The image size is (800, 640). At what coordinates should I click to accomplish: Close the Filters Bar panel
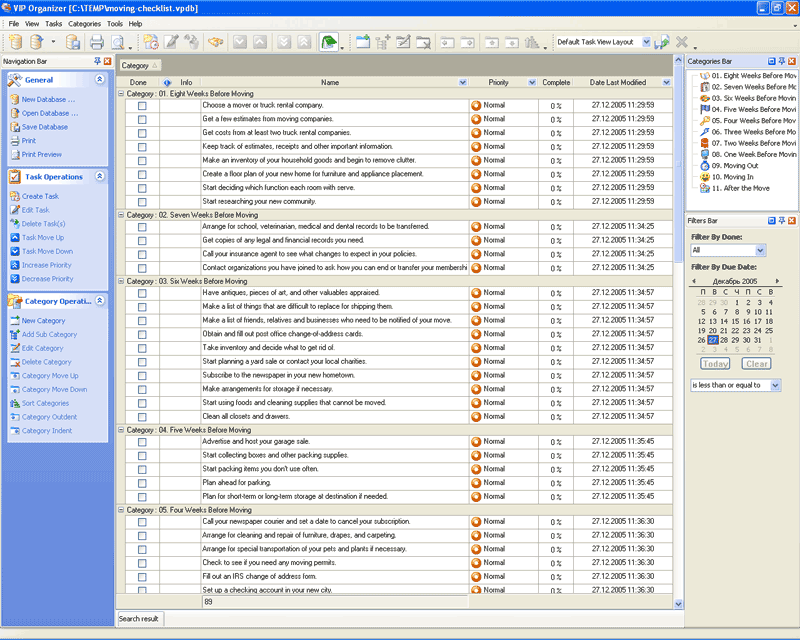pyautogui.click(x=794, y=220)
